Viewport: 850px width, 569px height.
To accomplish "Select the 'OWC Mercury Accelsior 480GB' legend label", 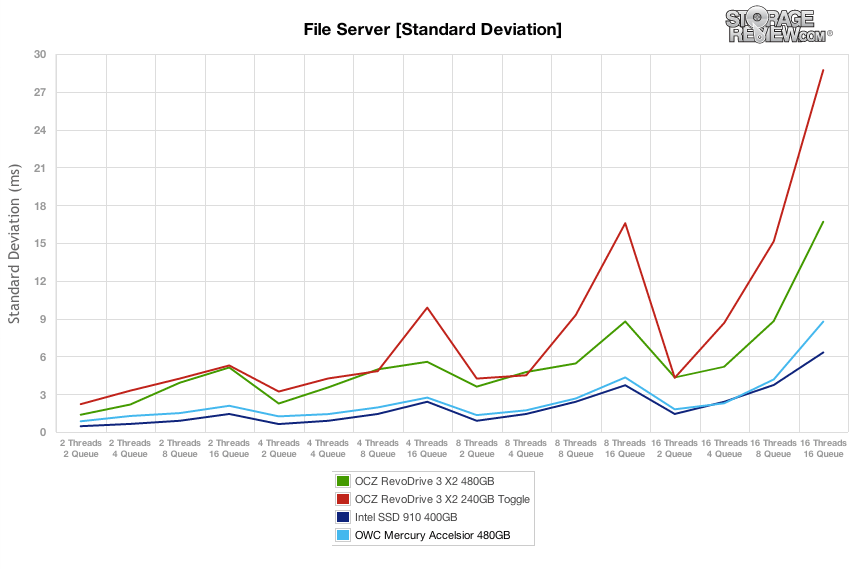I will [x=433, y=535].
